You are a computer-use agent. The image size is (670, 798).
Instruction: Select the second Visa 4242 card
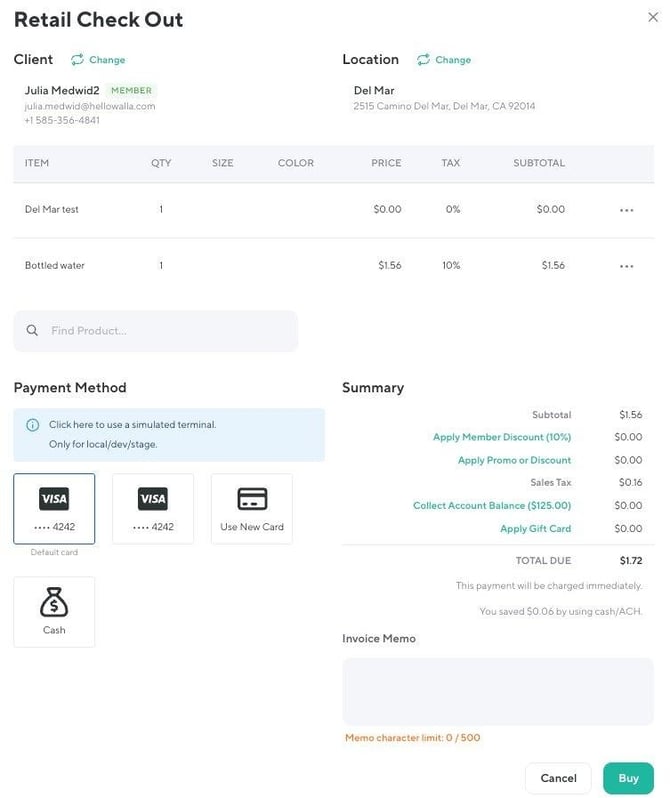pos(153,508)
